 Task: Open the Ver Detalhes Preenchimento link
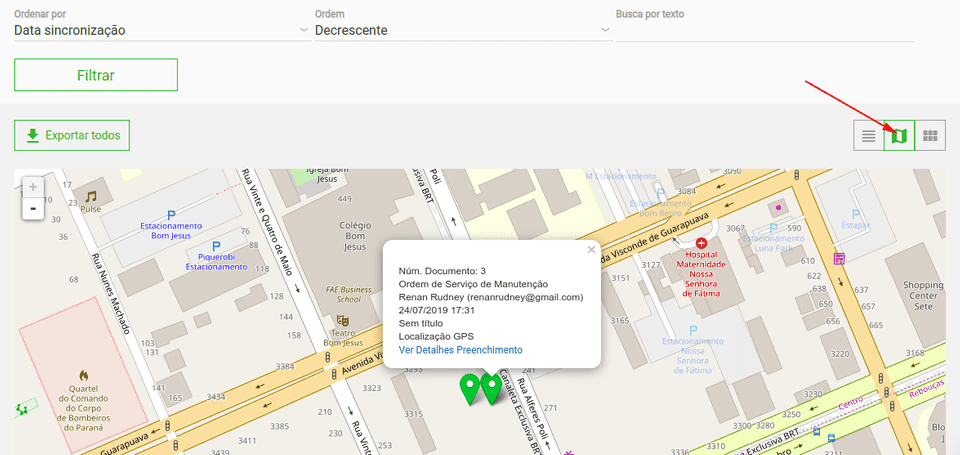pos(460,350)
